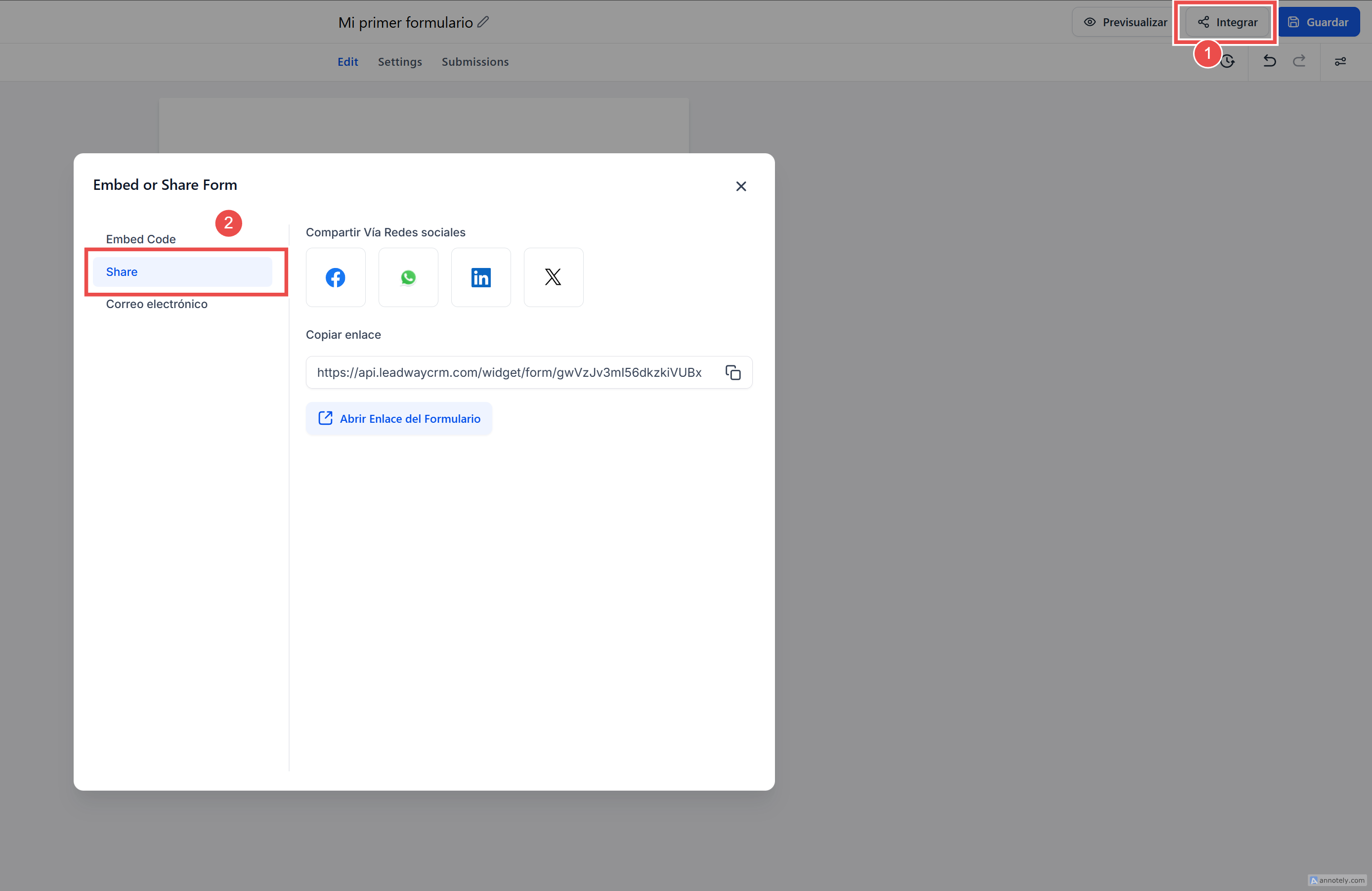Switch to the Submissions tab
The image size is (1372, 891).
pyautogui.click(x=475, y=62)
